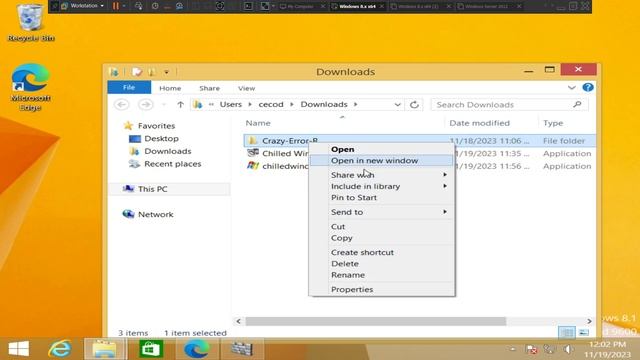Image resolution: width=640 pixels, height=360 pixels.
Task: Select Favorites in navigation pane
Action: 156,126
